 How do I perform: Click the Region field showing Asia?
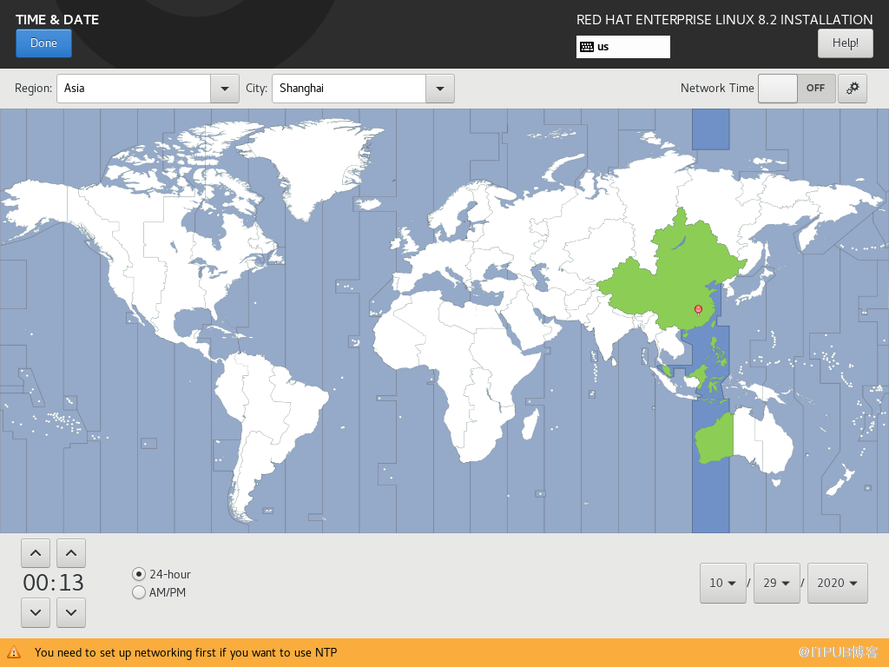point(134,88)
